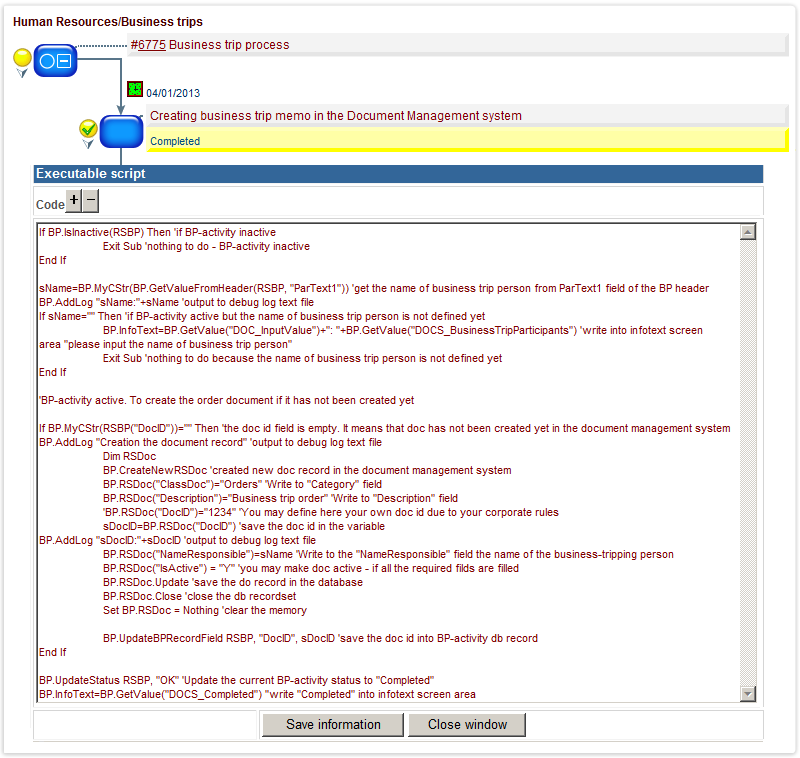Click the 'BP.RSDoc("ClassDoc")="Orders"' line
This screenshot has width=800, height=758.
tap(242, 484)
